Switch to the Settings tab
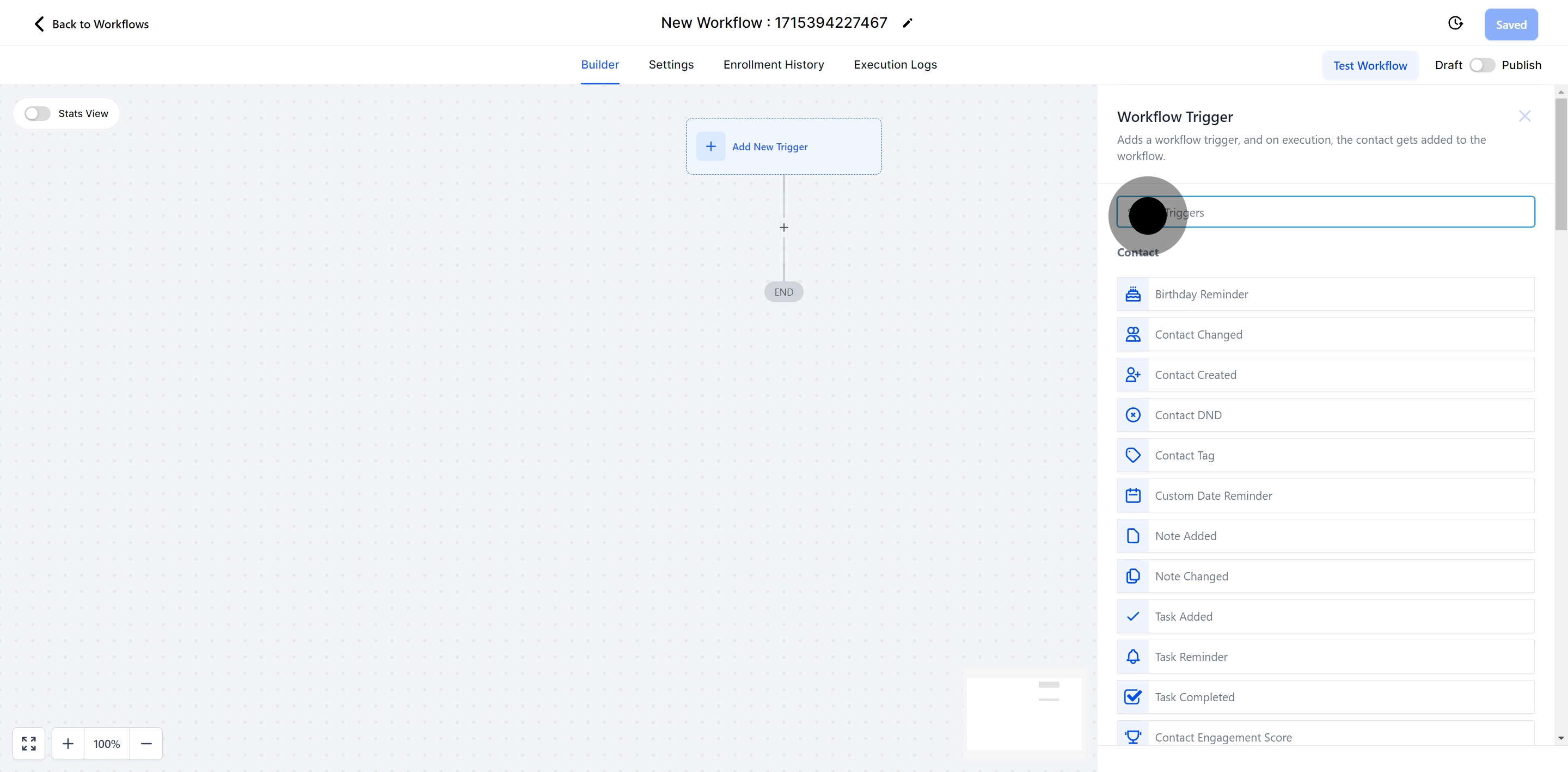Viewport: 1568px width, 772px height. click(x=671, y=65)
